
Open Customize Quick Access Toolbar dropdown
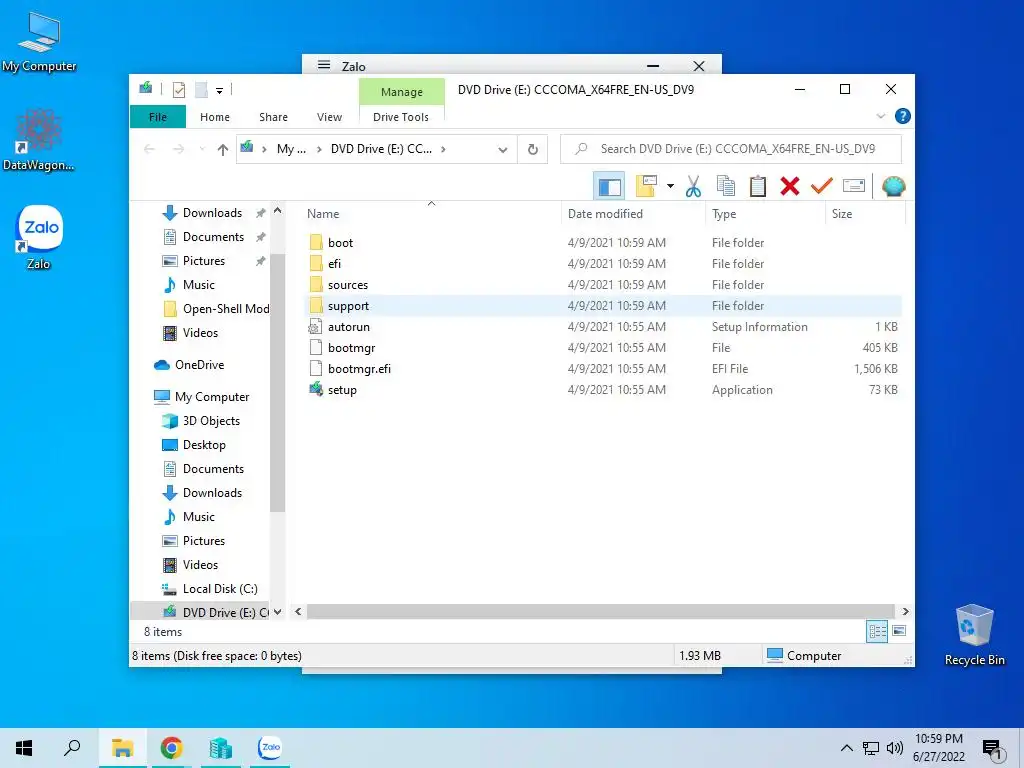click(219, 90)
